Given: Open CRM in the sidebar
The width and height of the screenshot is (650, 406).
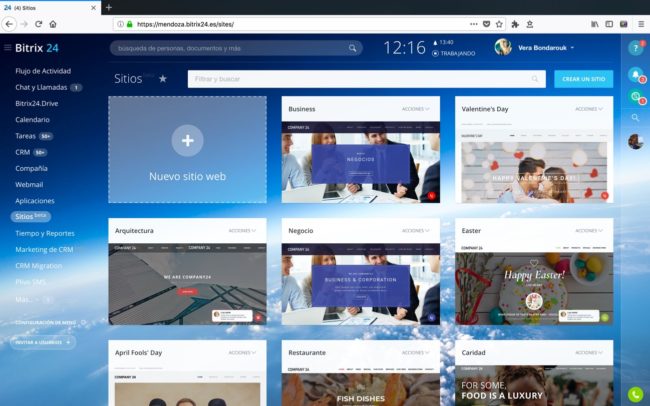Looking at the screenshot, I should pos(22,152).
